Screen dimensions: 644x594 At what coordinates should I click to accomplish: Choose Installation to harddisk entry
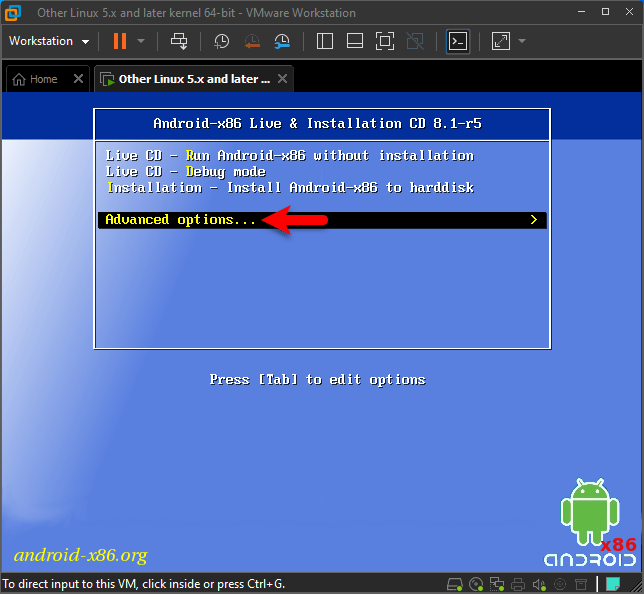click(x=290, y=188)
